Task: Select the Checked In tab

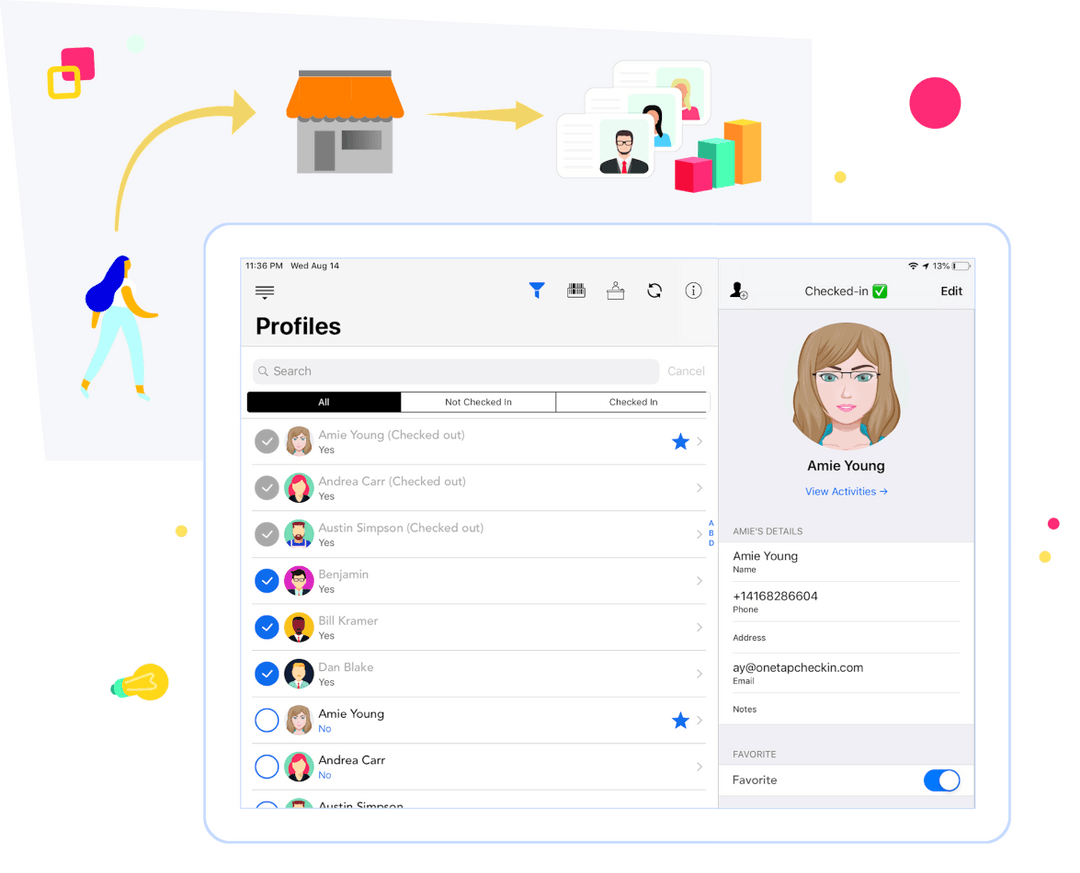Action: [x=633, y=402]
